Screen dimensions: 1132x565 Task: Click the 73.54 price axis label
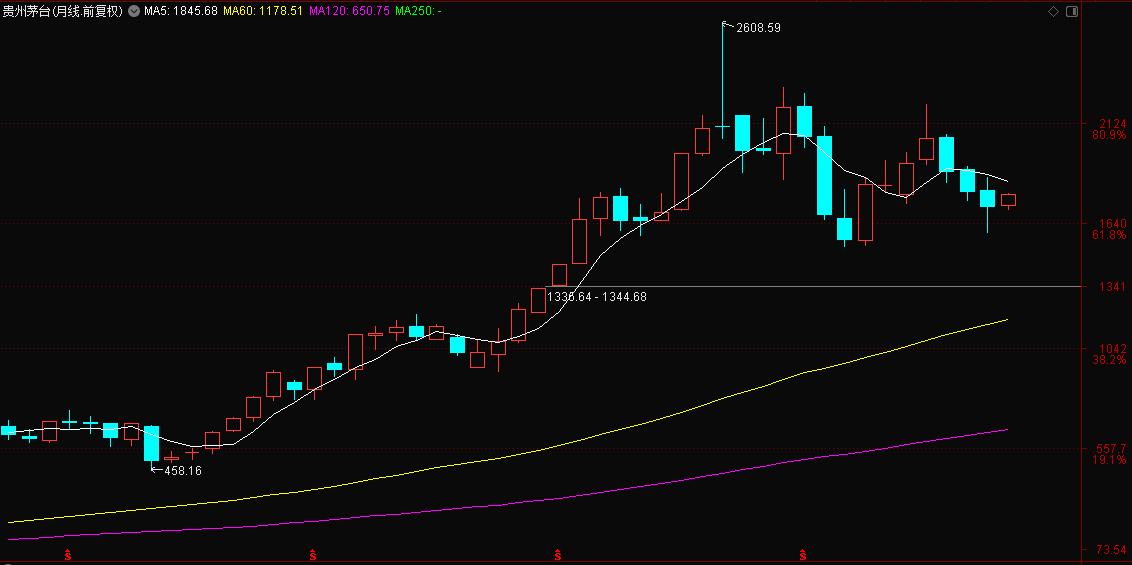pos(1110,551)
